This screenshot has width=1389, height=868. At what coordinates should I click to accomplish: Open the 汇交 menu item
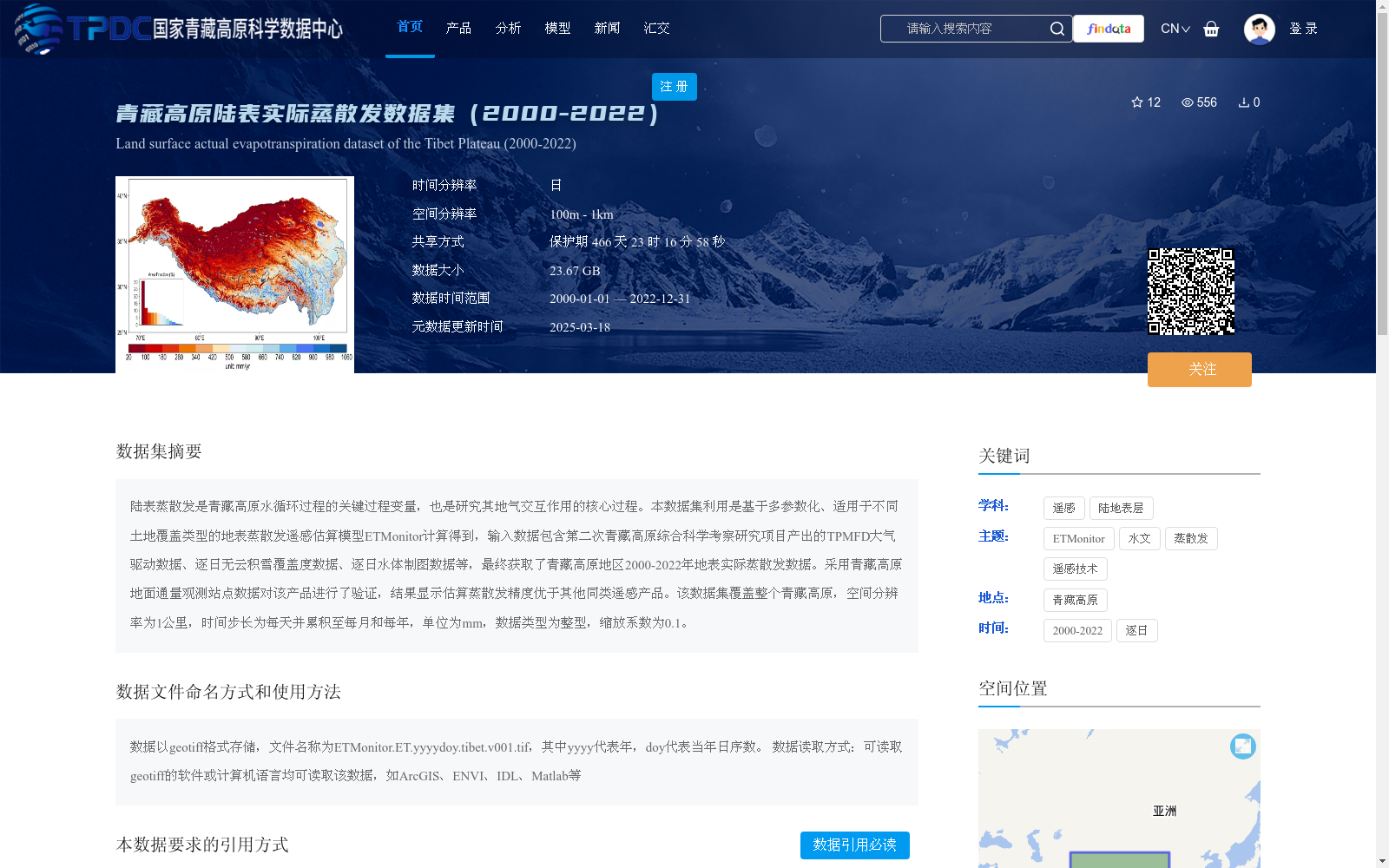click(656, 29)
